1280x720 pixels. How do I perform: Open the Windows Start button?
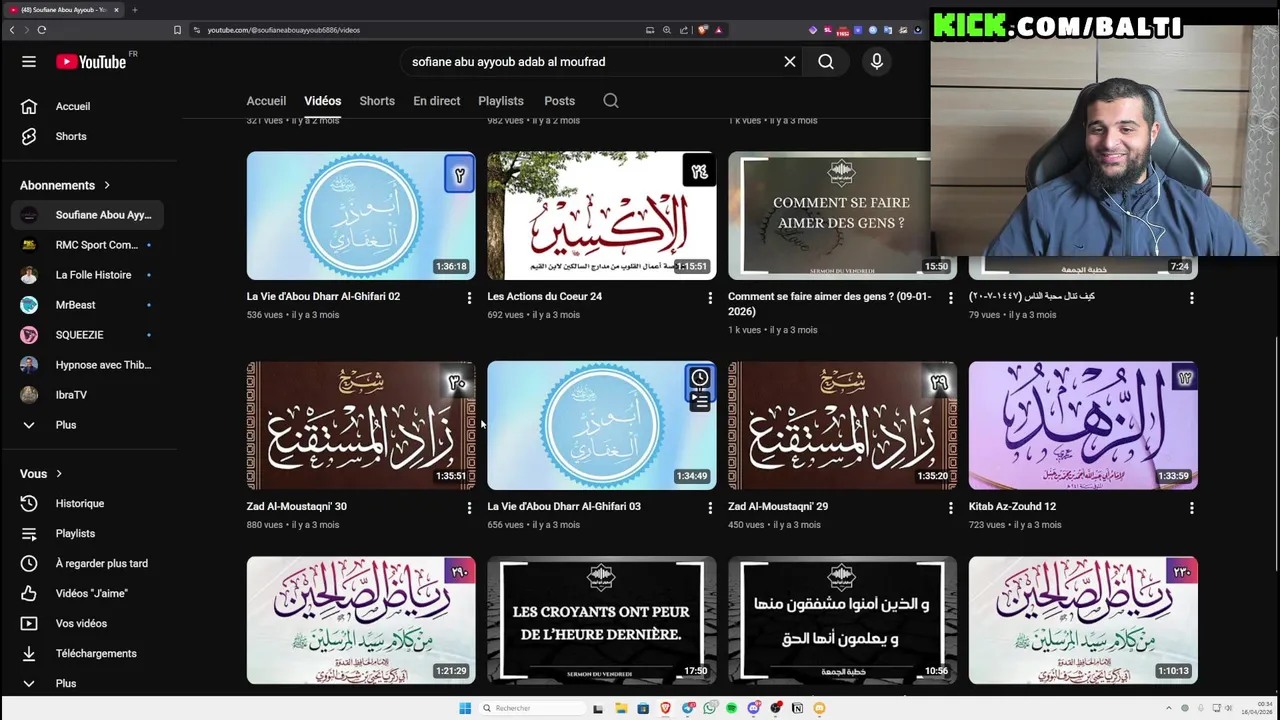point(465,708)
